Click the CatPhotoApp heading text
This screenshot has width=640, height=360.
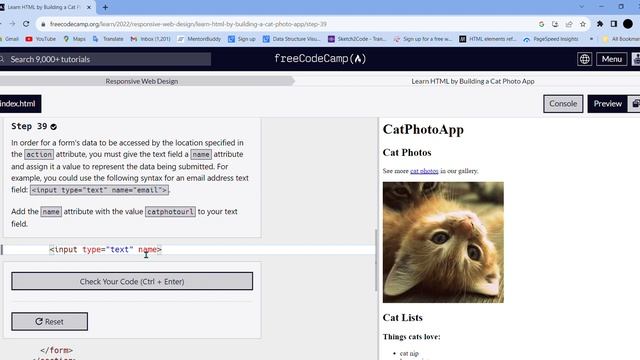pos(423,130)
